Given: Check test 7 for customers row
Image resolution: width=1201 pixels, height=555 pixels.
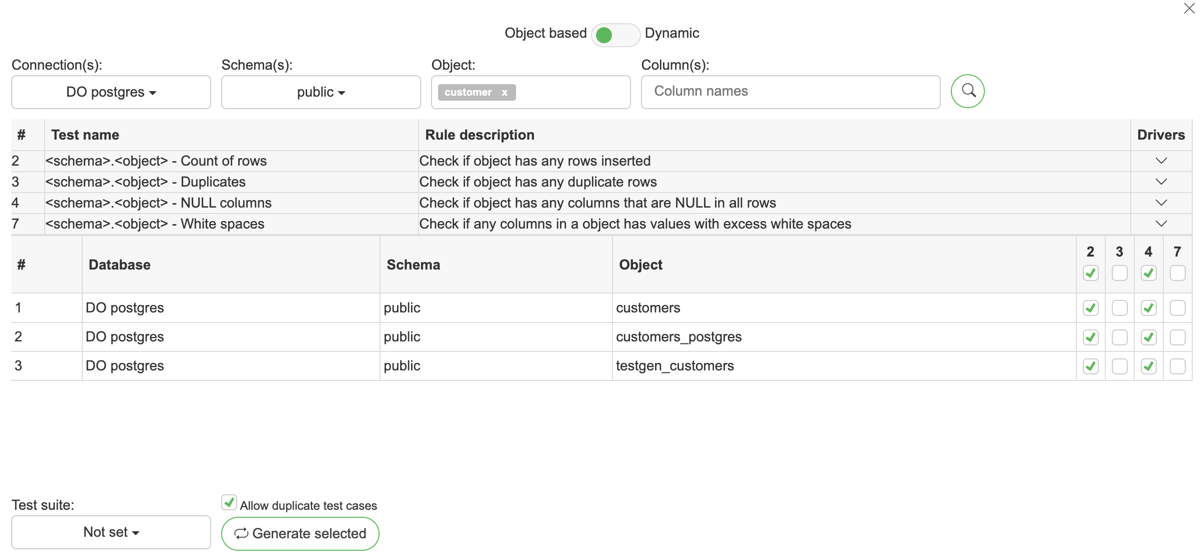Looking at the screenshot, I should point(1177,308).
